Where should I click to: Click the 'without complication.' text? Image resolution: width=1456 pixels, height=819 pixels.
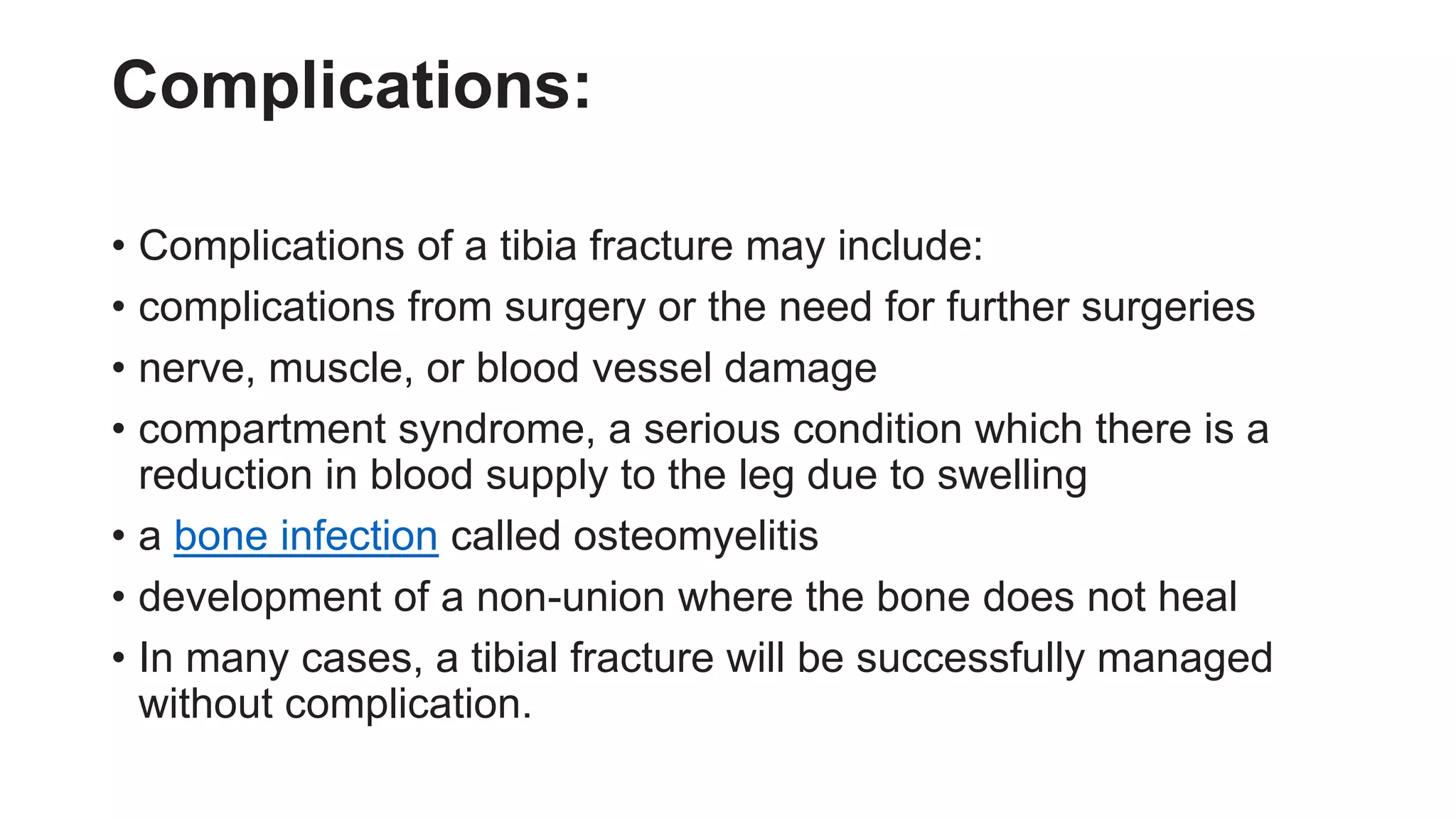click(335, 704)
